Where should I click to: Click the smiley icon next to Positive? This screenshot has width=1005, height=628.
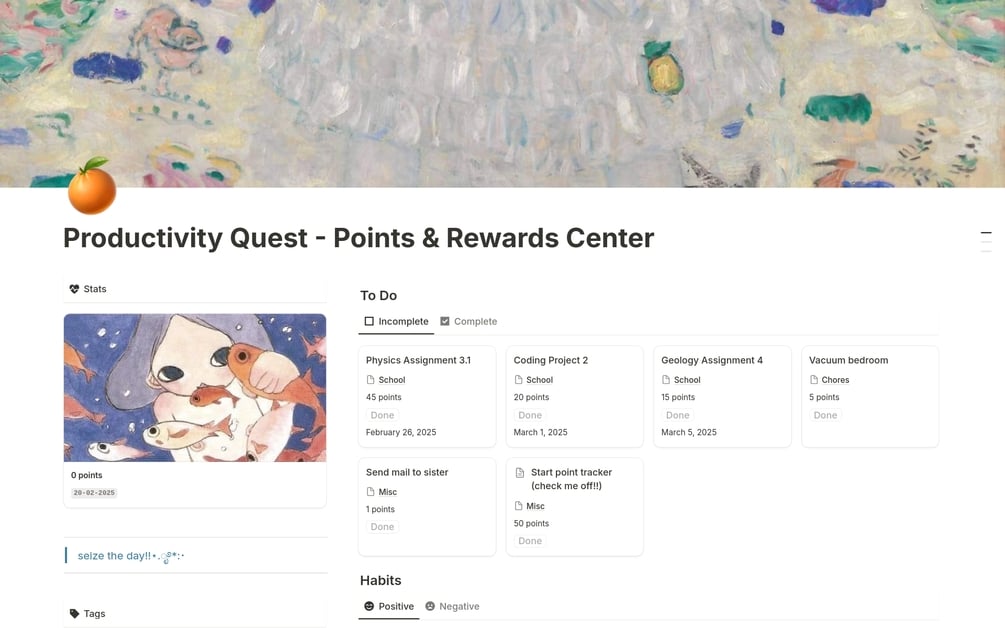[369, 606]
